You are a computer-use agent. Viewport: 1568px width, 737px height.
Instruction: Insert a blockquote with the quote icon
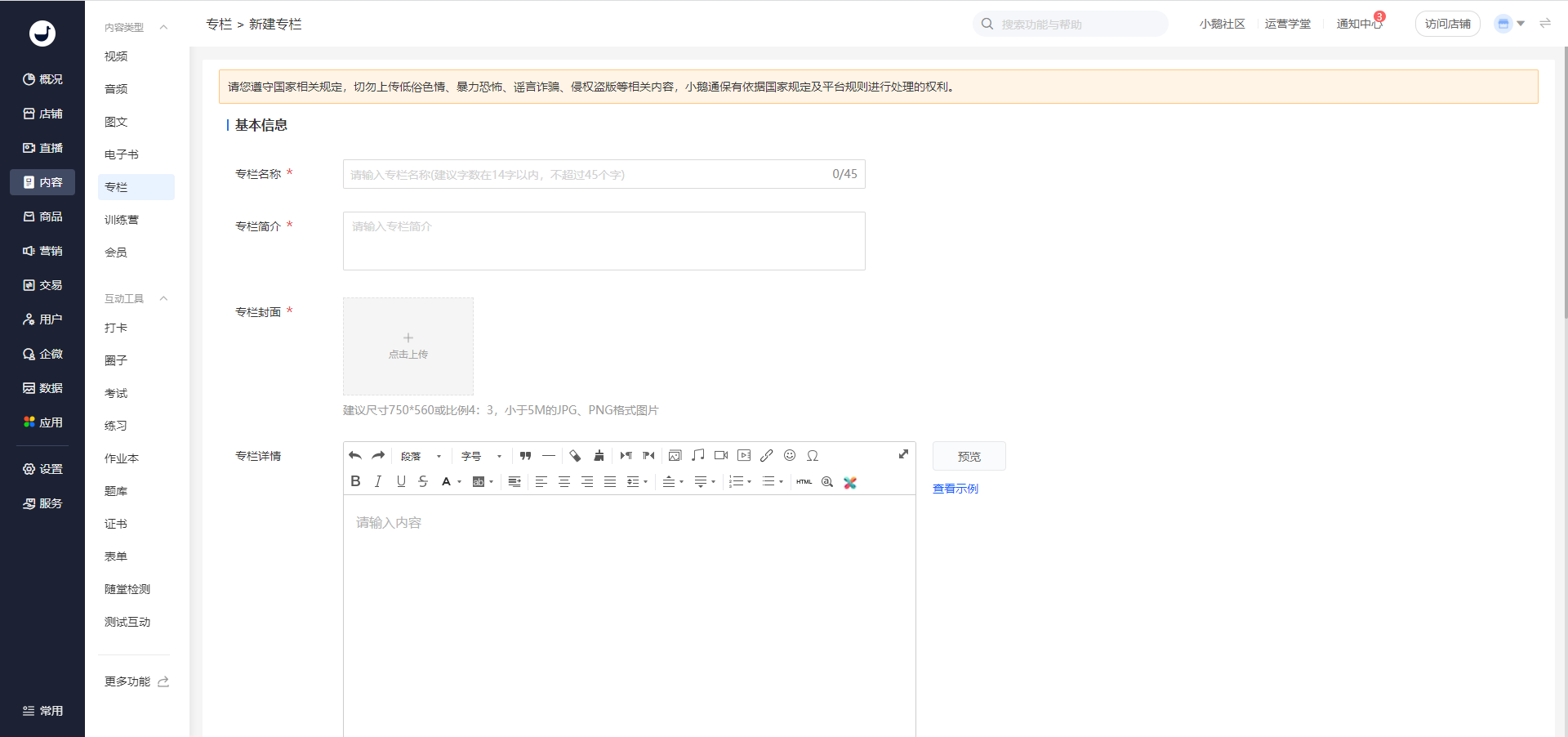[x=525, y=456]
